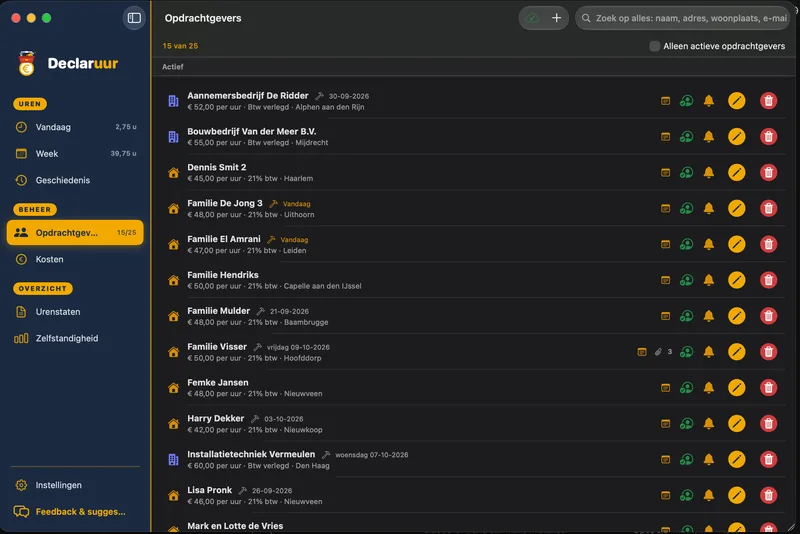Edit Aannemersbedrijf De Ridder with pencil icon
Image resolution: width=800 pixels, height=534 pixels.
736,101
